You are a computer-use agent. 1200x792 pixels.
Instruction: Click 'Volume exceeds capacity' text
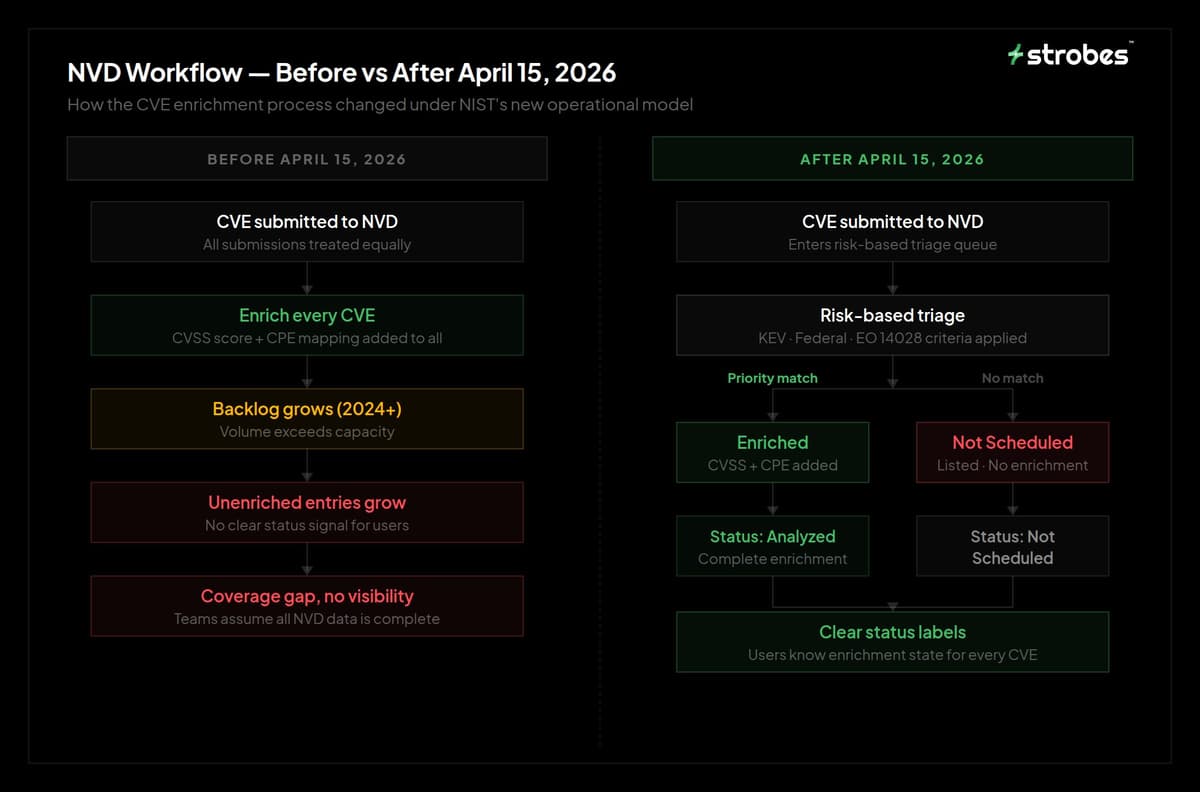[307, 432]
